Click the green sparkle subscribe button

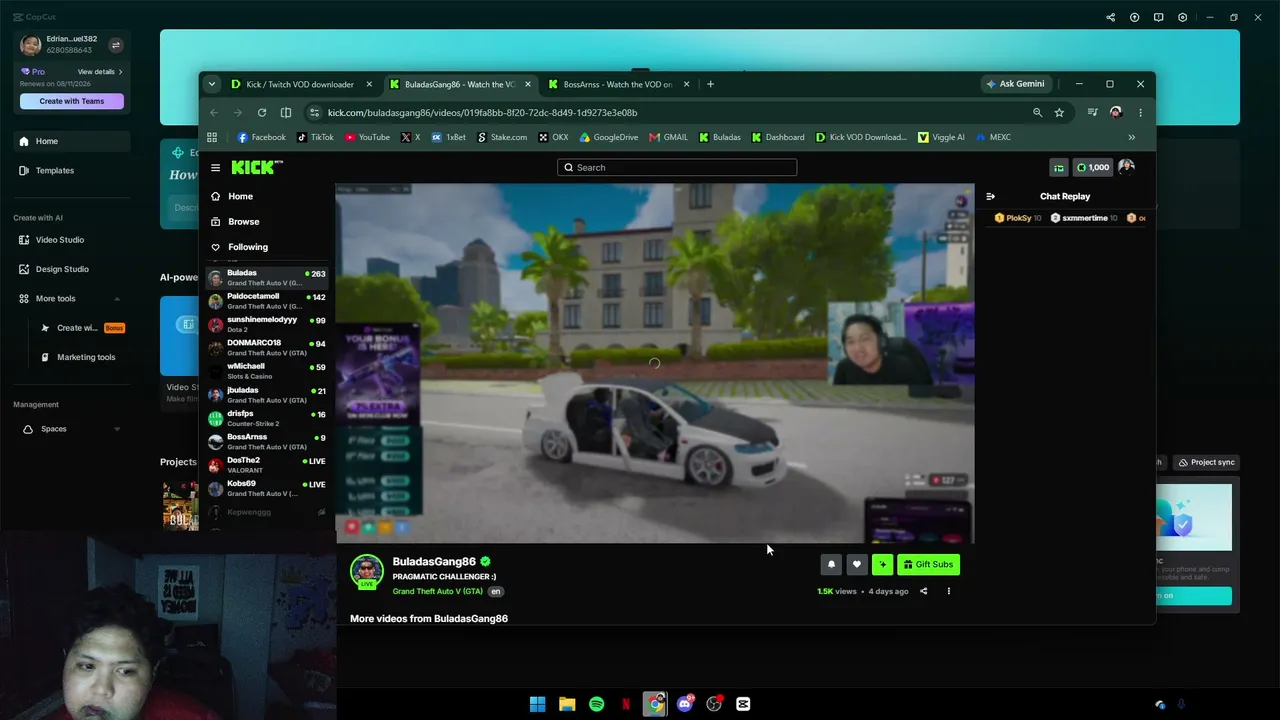(882, 565)
